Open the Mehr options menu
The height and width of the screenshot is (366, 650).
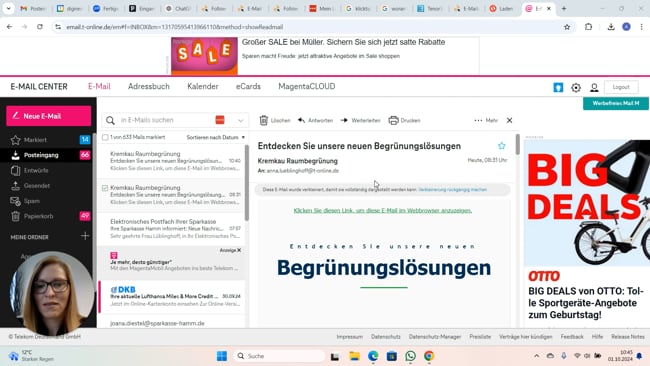tap(486, 120)
